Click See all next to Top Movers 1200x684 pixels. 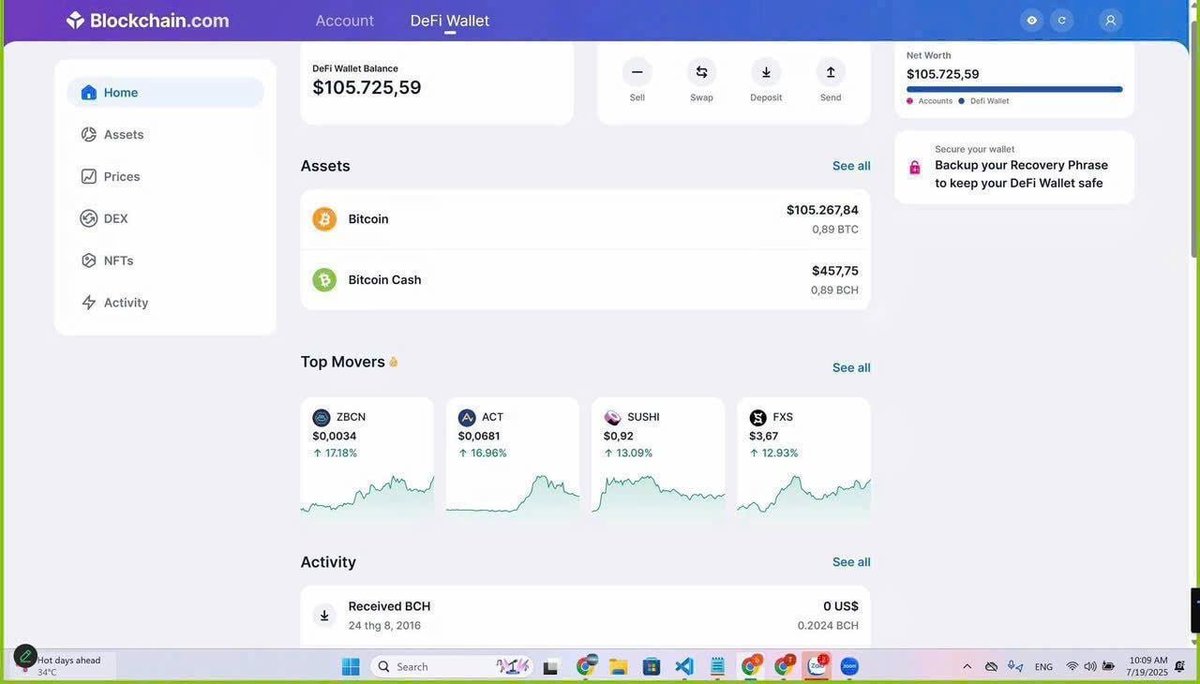(x=851, y=368)
